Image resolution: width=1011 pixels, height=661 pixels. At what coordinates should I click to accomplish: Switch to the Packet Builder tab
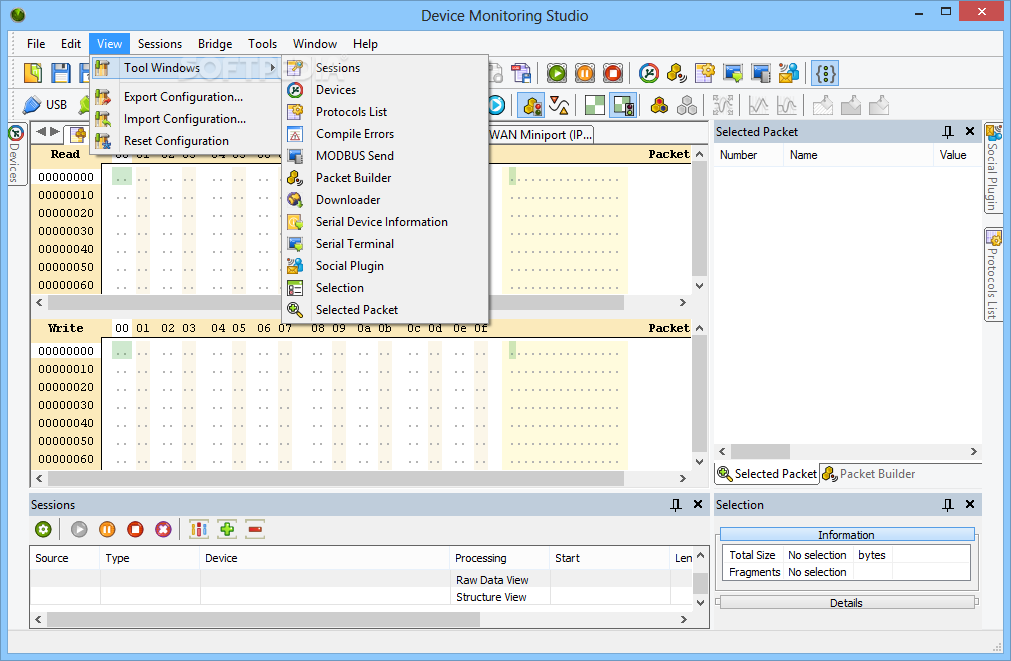point(869,474)
